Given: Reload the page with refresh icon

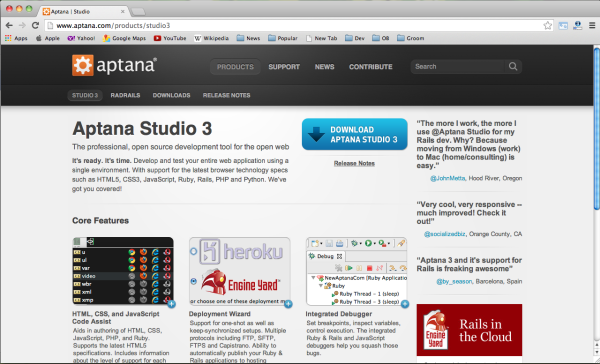Looking at the screenshot, I should tap(35, 25).
